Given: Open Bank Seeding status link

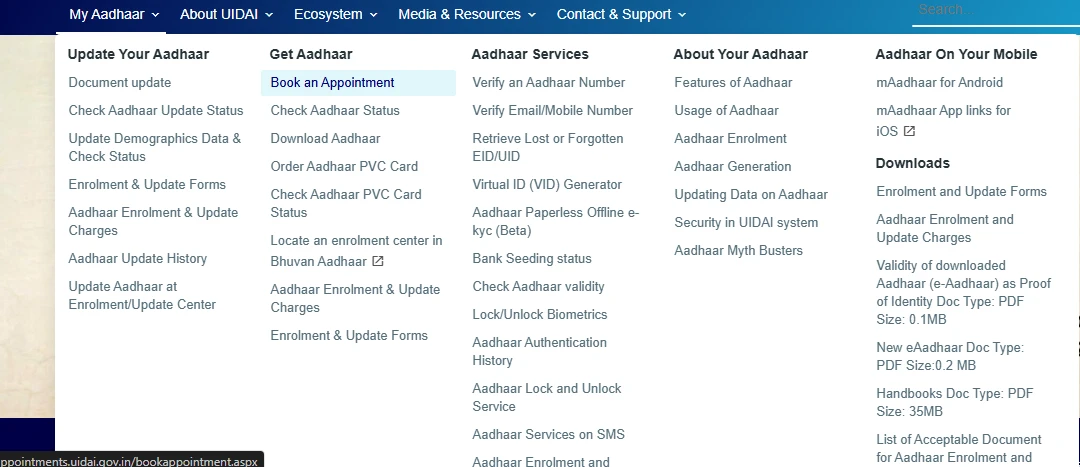Looking at the screenshot, I should click(532, 259).
